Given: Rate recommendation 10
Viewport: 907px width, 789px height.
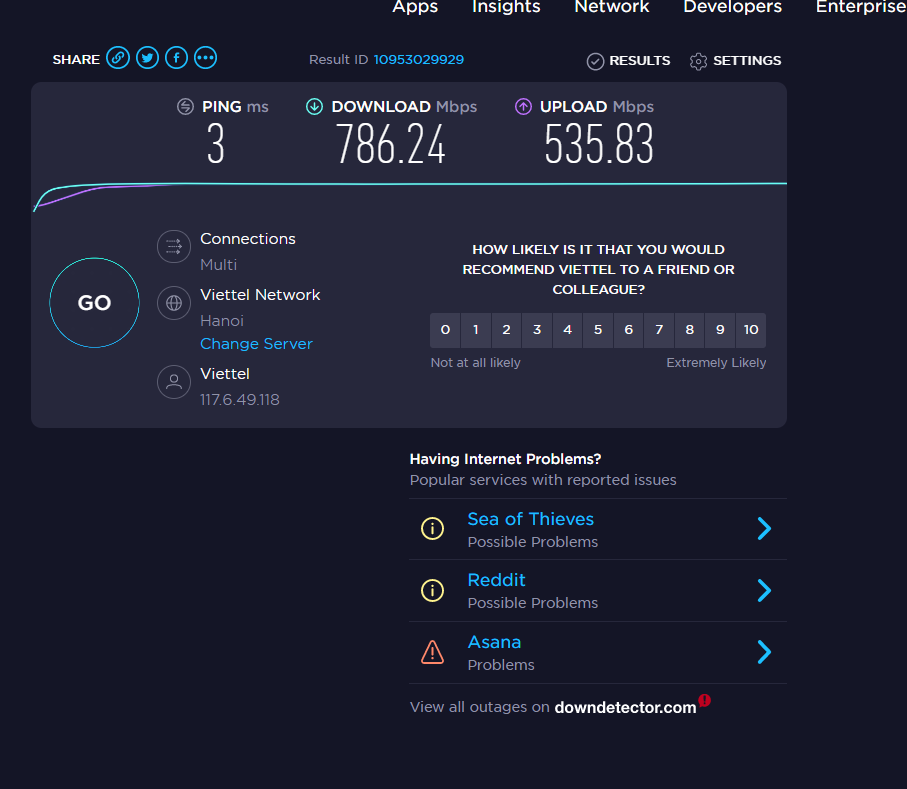Looking at the screenshot, I should pos(751,330).
